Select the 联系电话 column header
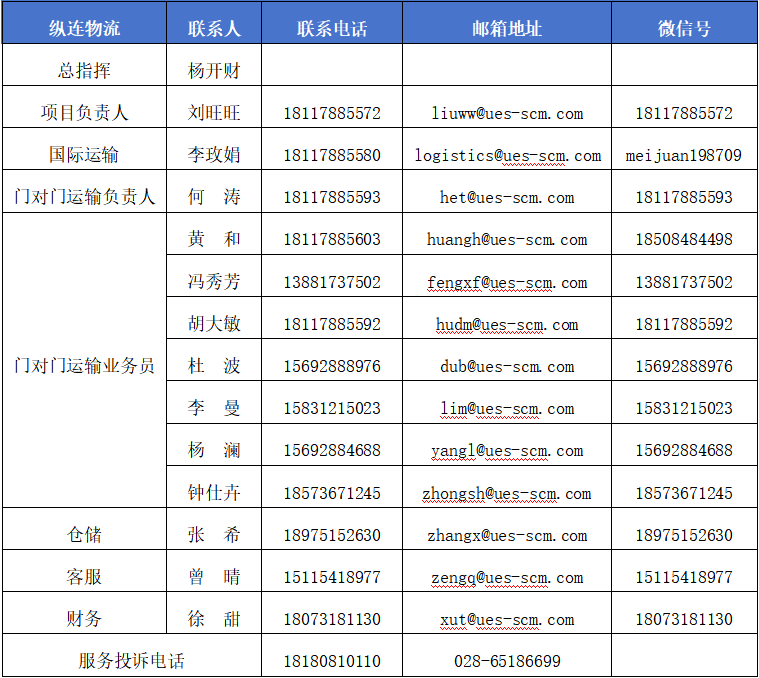 332,28
